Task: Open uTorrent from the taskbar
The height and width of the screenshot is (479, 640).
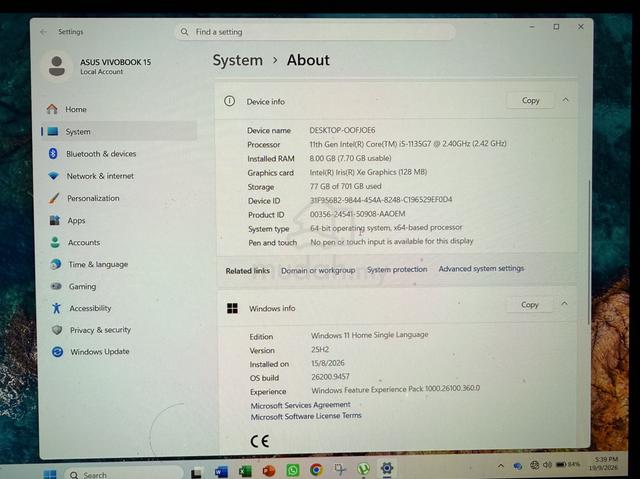Action: [363, 469]
